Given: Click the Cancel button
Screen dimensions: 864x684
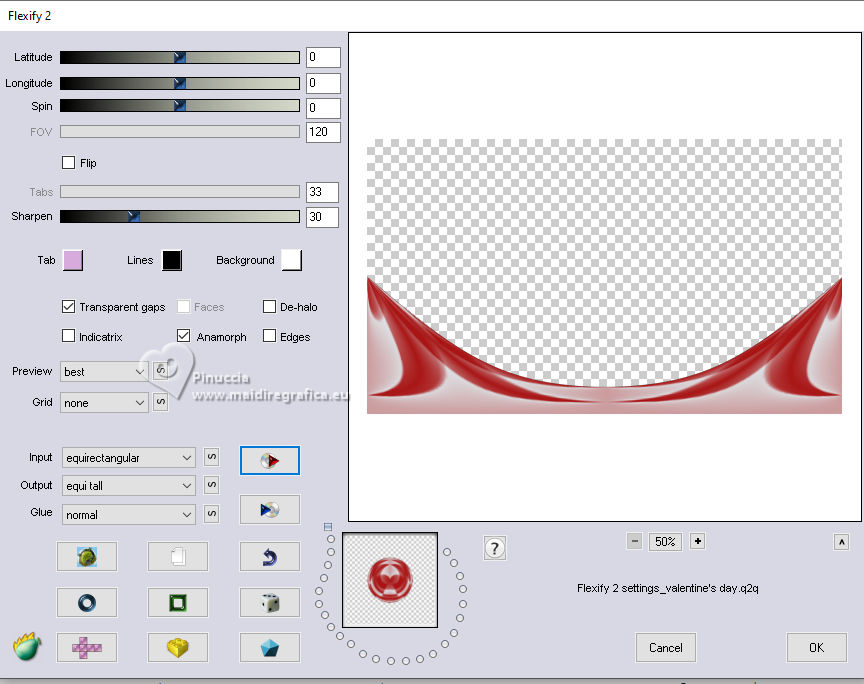Looking at the screenshot, I should [x=666, y=648].
